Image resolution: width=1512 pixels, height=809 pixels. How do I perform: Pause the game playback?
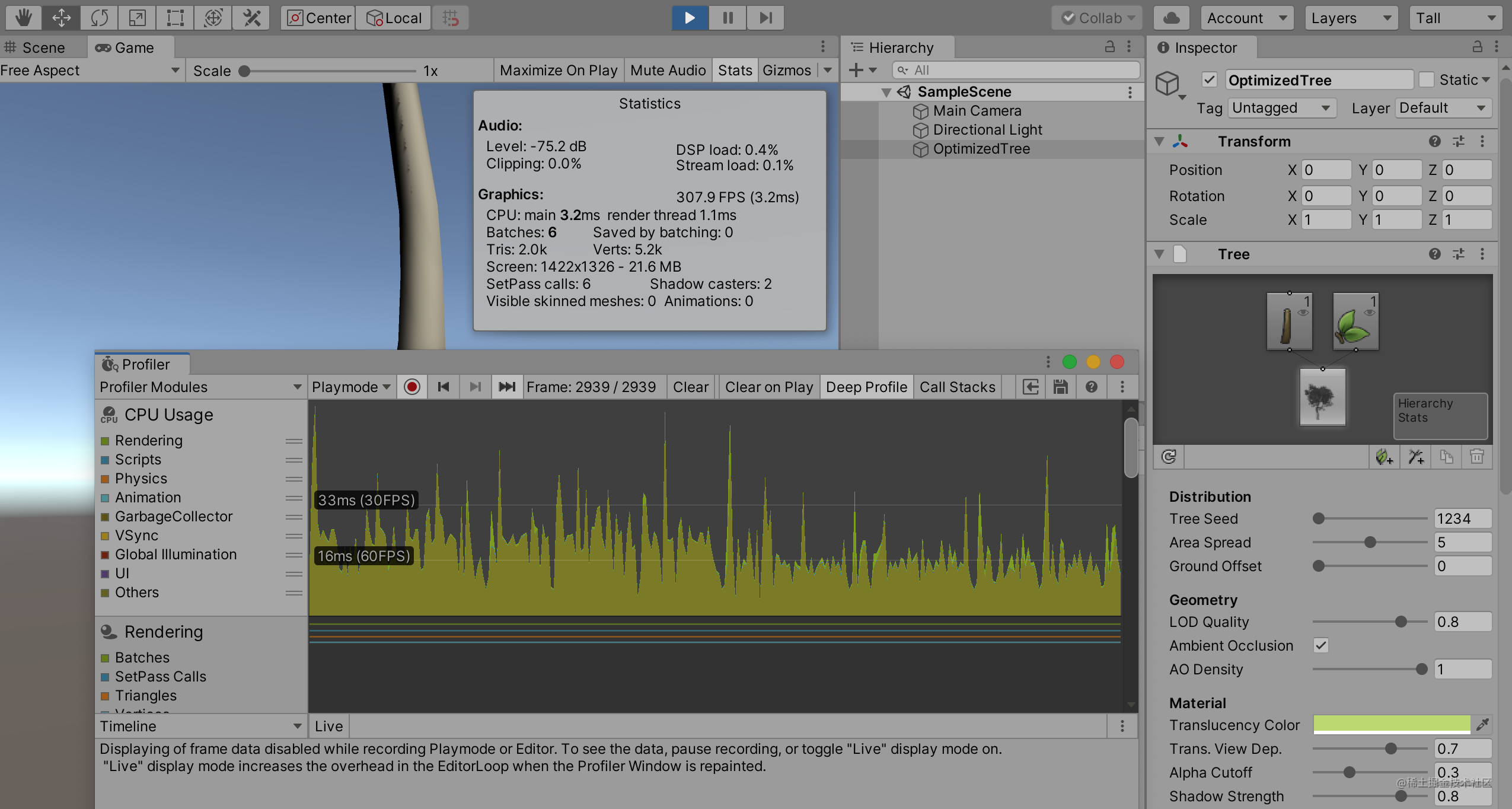point(728,18)
